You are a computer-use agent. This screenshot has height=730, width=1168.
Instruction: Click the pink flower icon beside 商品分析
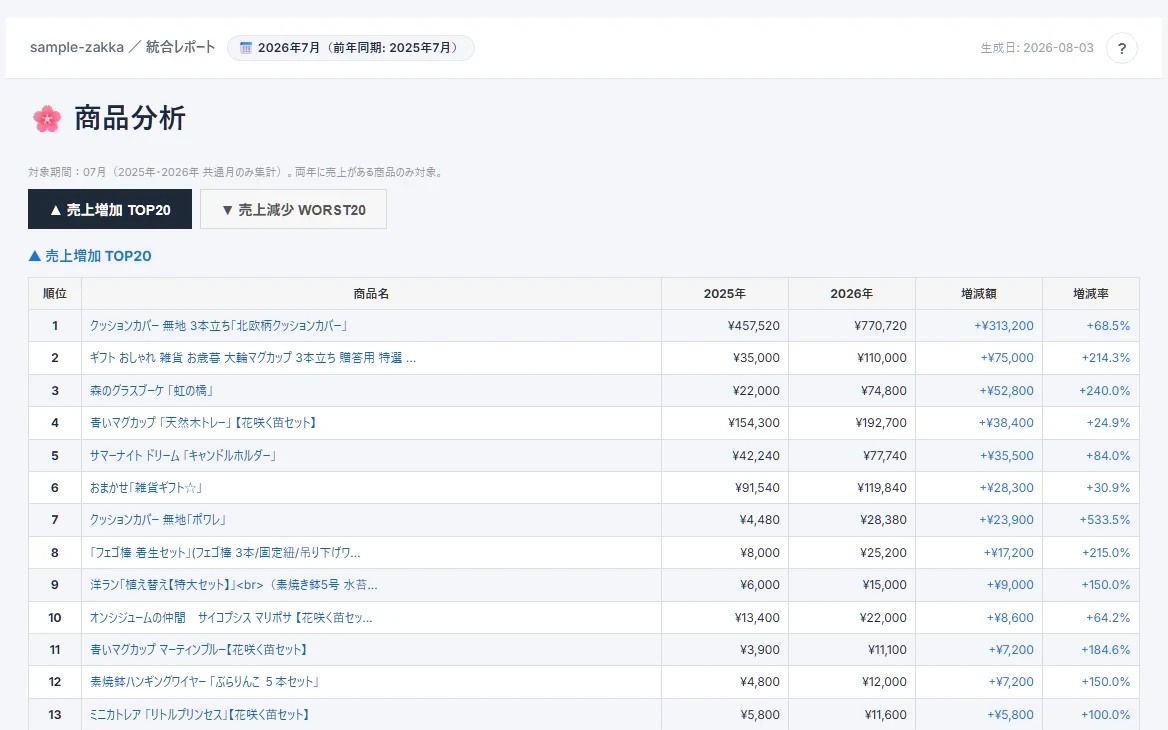(47, 118)
